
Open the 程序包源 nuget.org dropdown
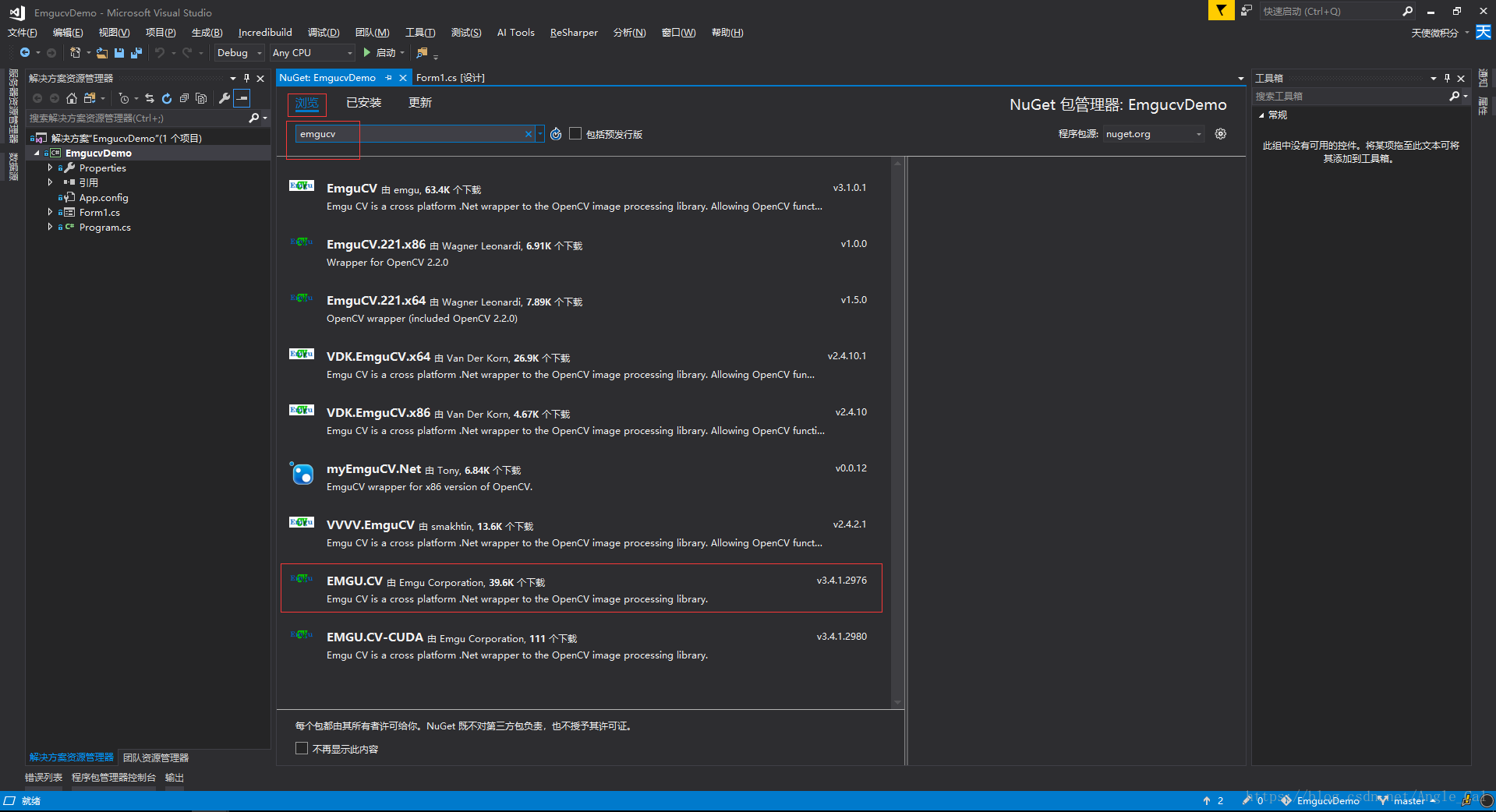point(1154,134)
